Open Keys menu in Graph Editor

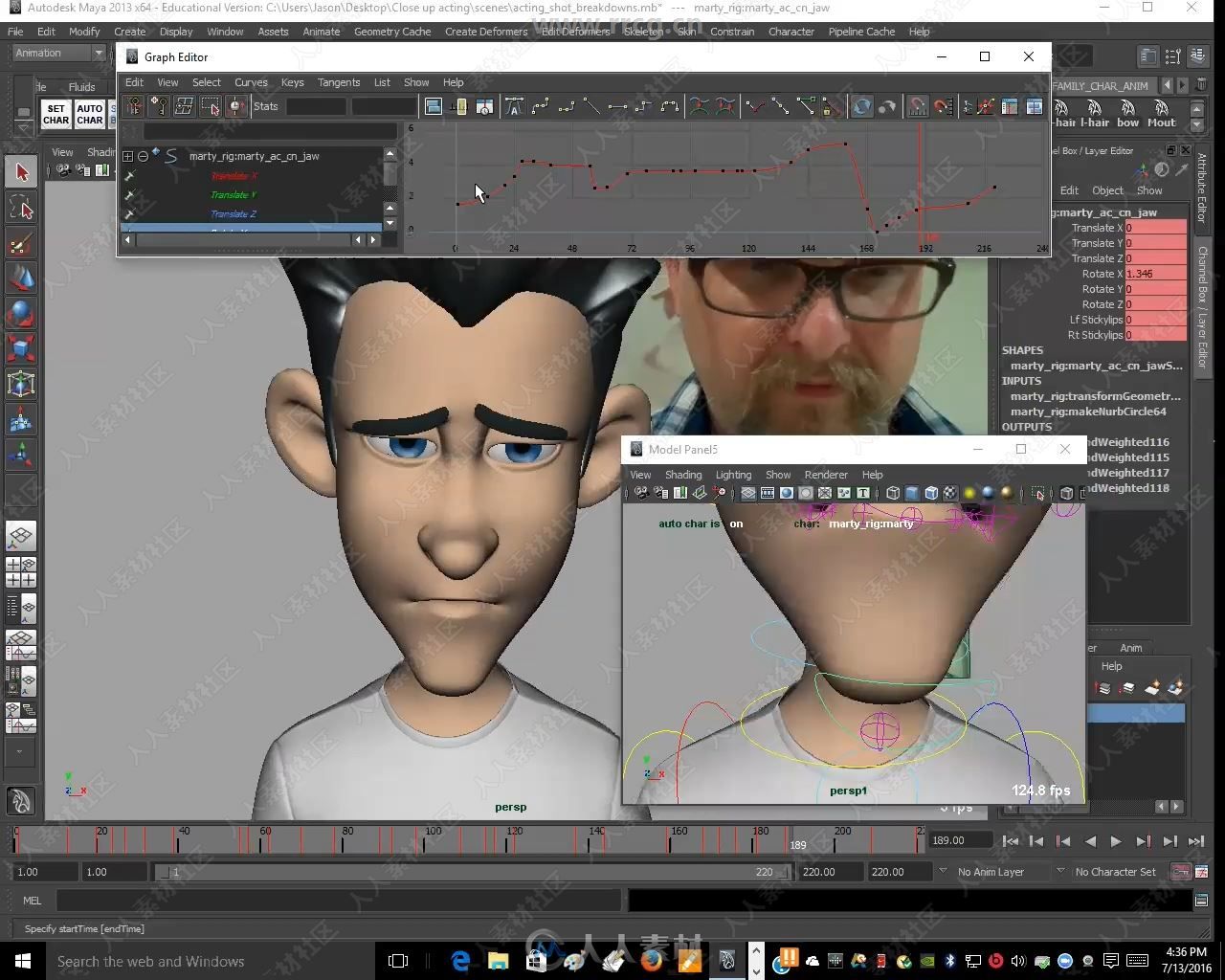(x=292, y=82)
